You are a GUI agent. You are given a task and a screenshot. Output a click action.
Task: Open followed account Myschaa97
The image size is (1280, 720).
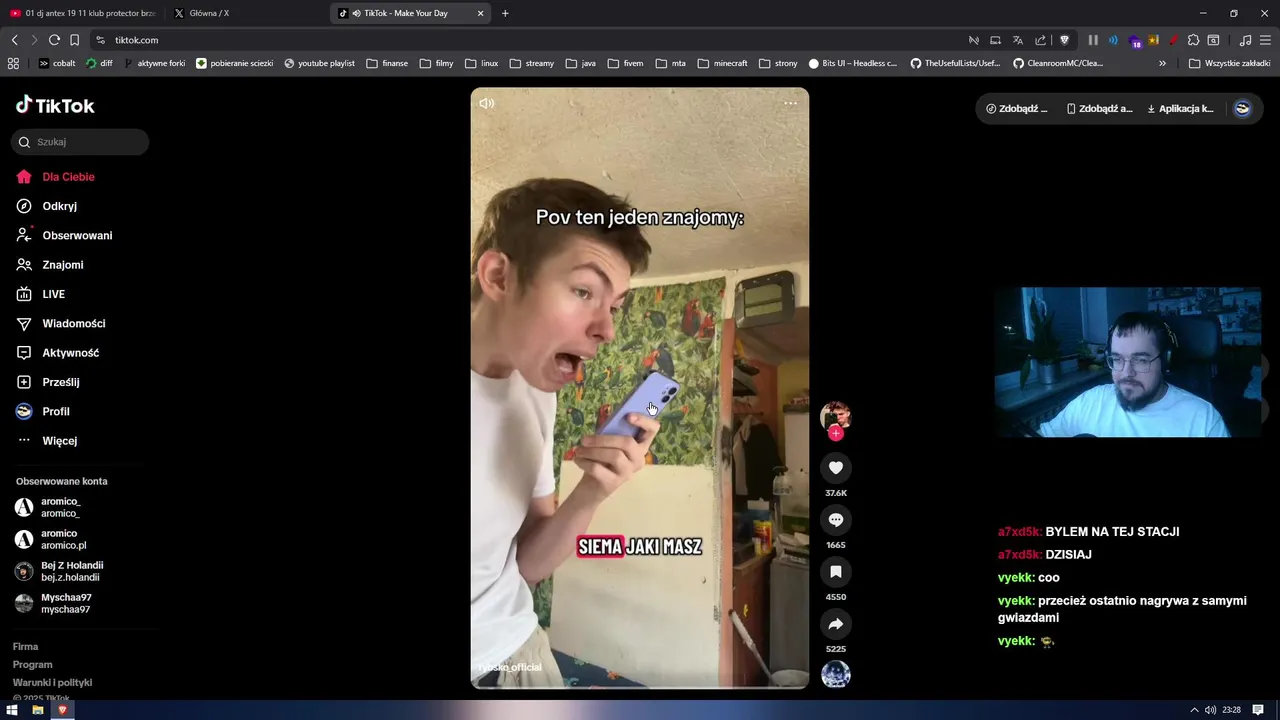53,603
